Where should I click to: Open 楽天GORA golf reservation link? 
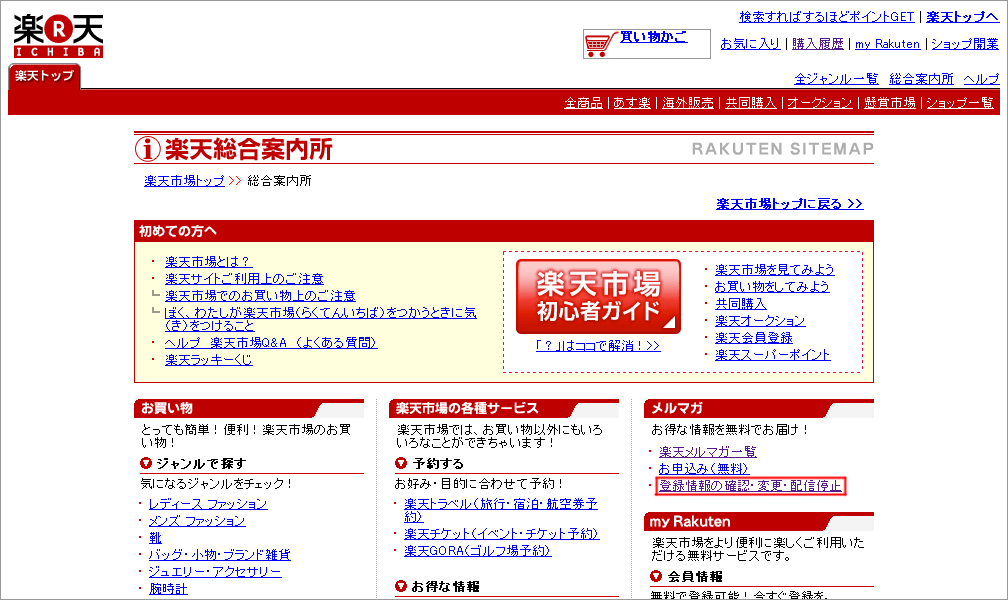[477, 550]
